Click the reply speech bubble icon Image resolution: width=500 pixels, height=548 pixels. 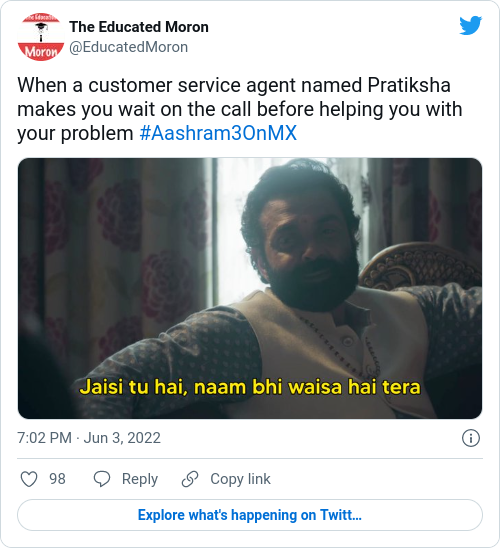(102, 479)
